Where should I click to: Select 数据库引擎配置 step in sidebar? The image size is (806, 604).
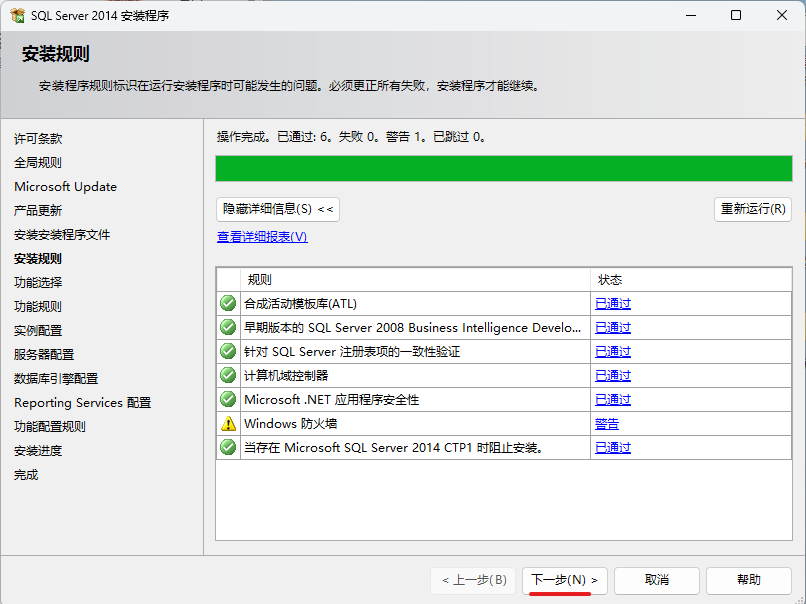tap(56, 378)
